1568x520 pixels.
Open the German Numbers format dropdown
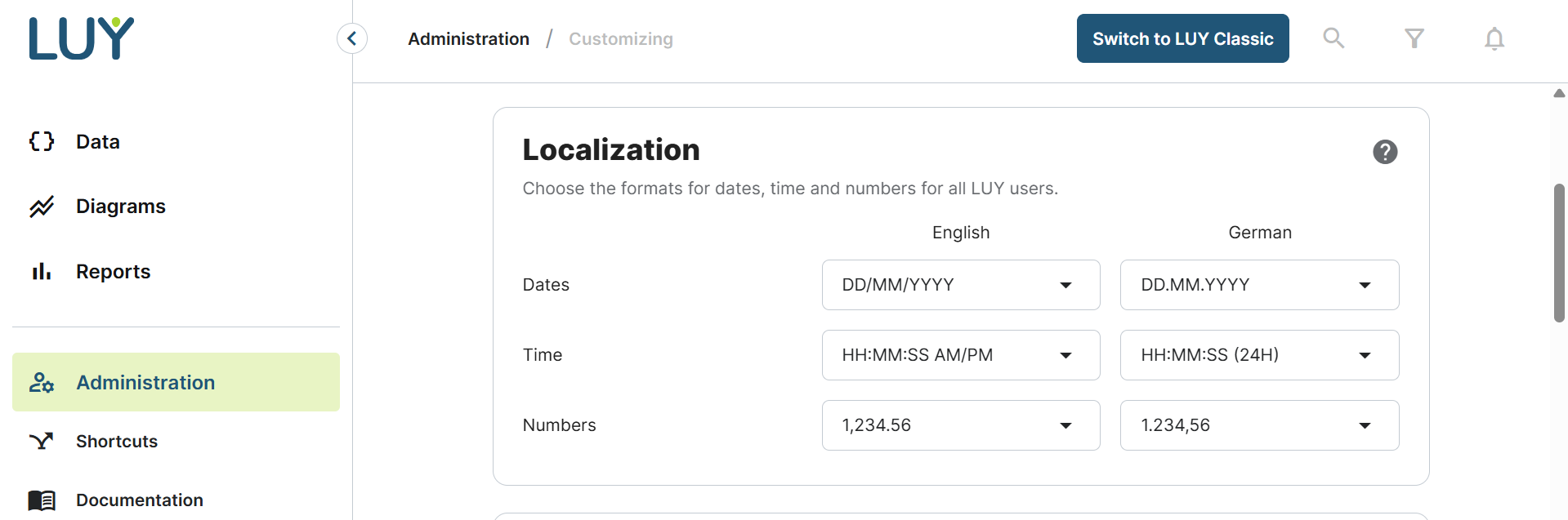coord(1258,425)
